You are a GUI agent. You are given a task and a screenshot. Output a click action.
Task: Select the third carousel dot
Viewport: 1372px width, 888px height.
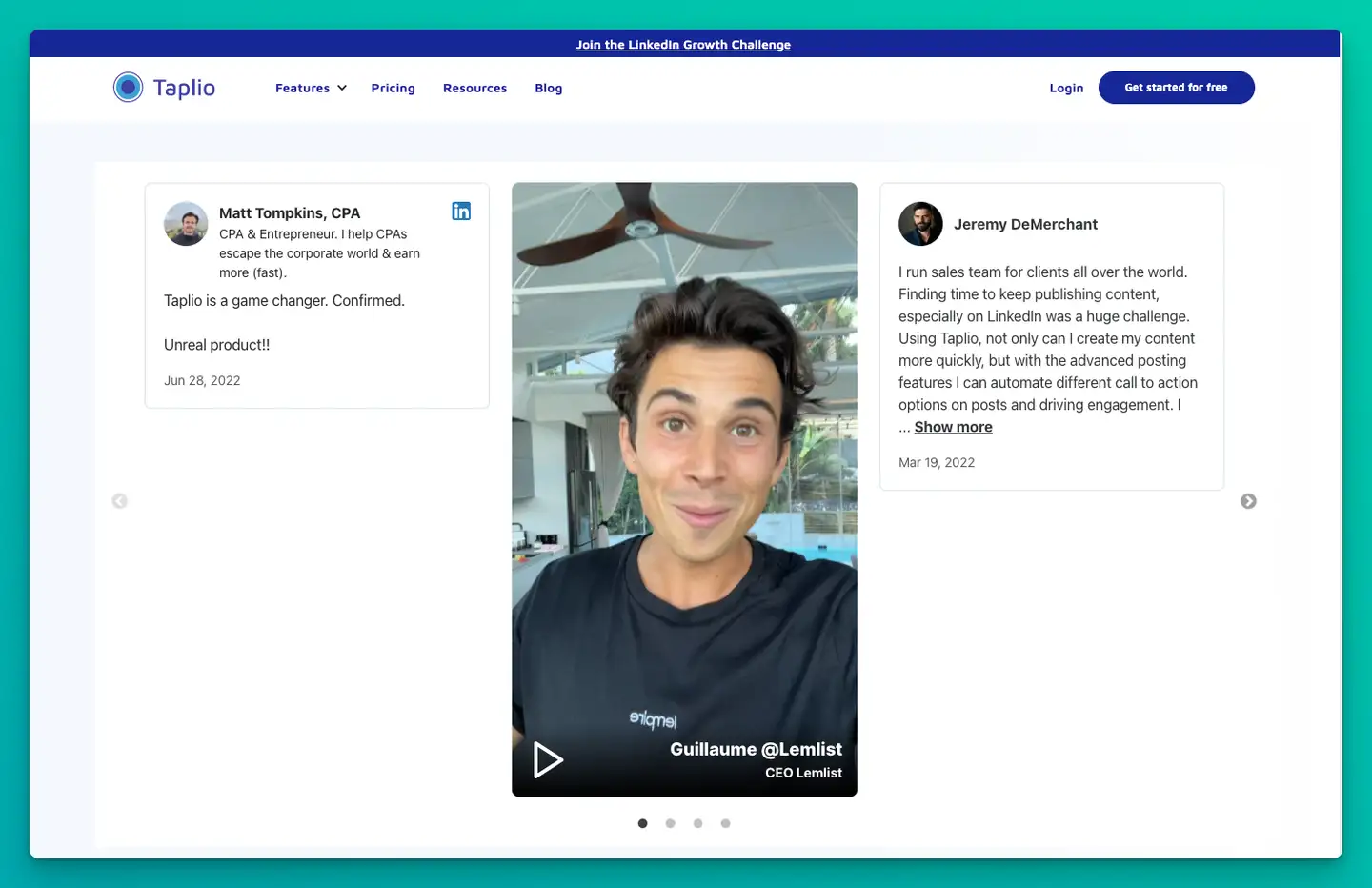pyautogui.click(x=698, y=823)
